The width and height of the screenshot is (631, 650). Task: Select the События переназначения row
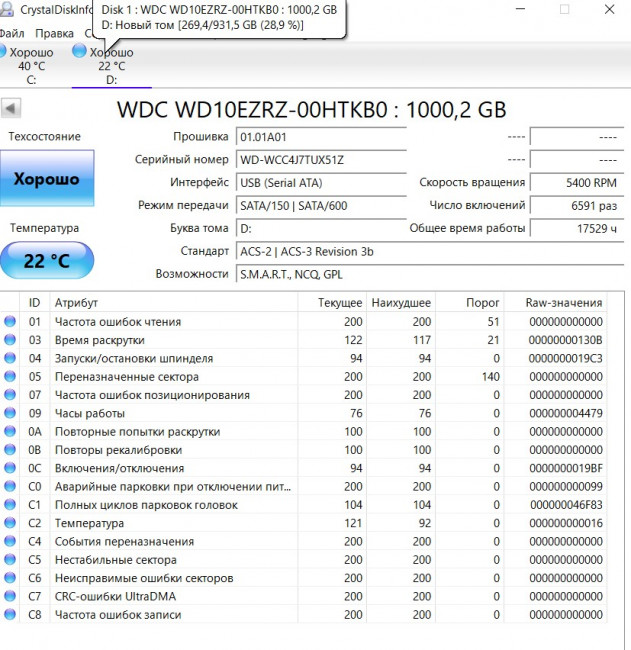point(303,541)
